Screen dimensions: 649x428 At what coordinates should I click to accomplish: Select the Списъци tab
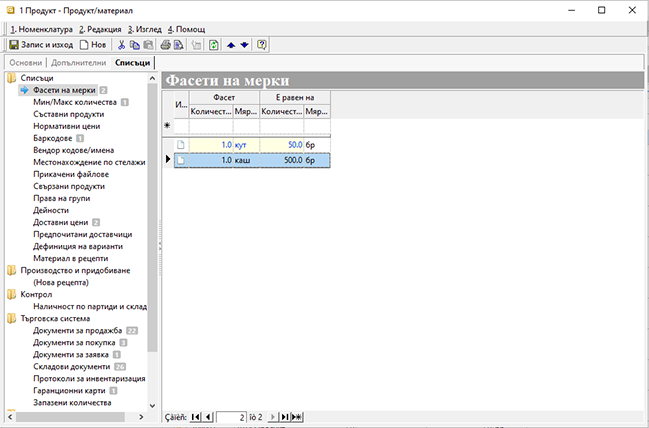coord(132,63)
